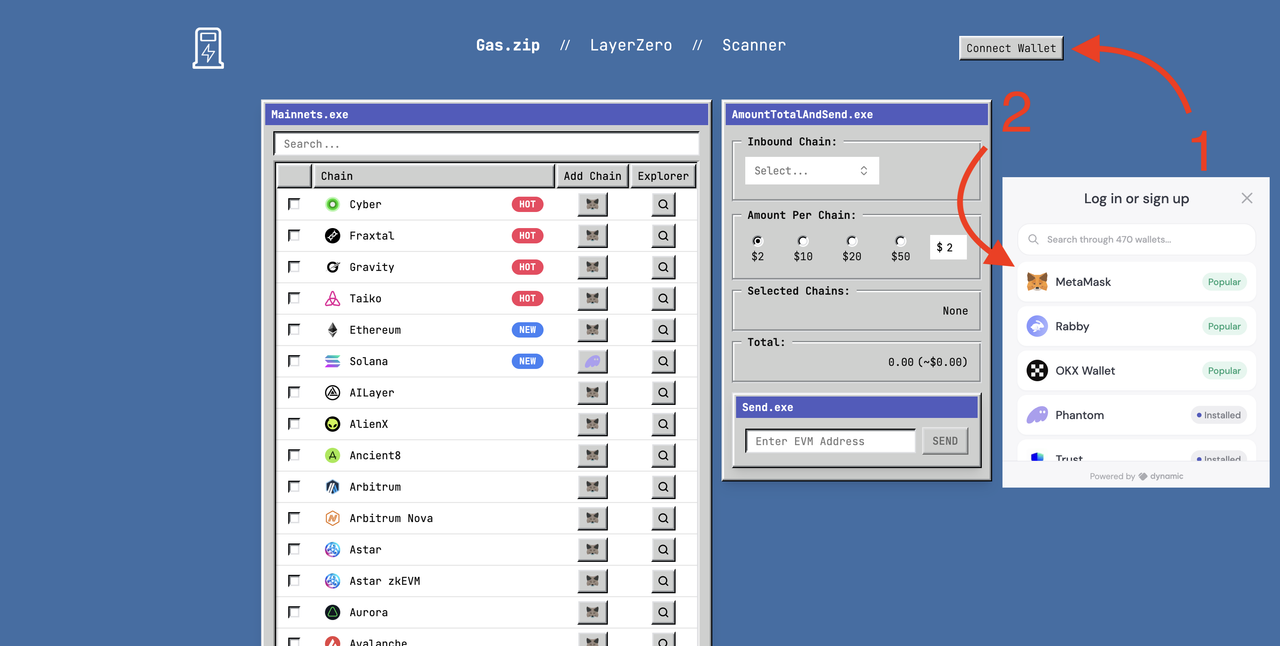Check the Ethereum chain checkbox
The width and height of the screenshot is (1280, 646).
294,329
